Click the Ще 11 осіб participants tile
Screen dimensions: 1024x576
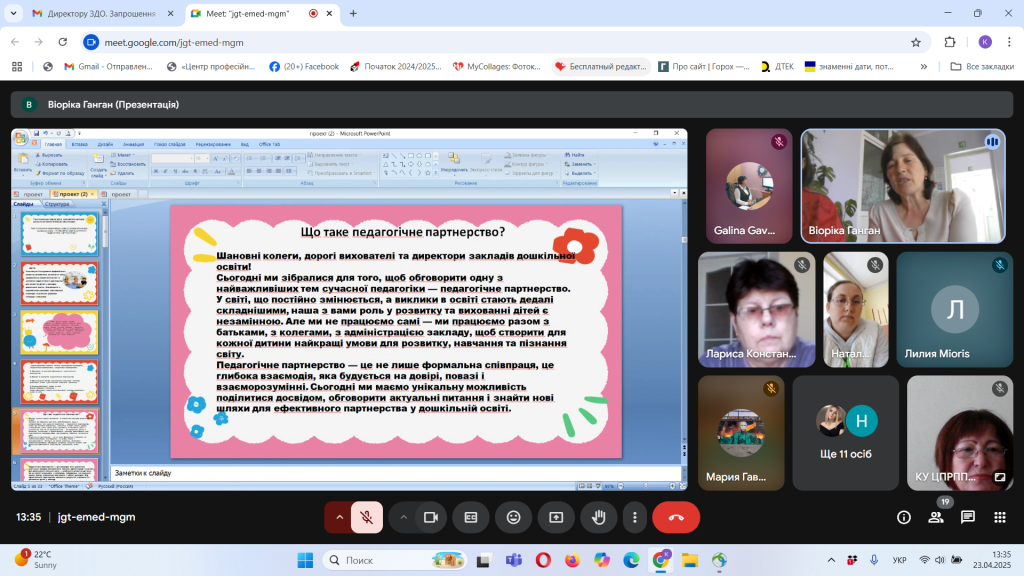[847, 429]
